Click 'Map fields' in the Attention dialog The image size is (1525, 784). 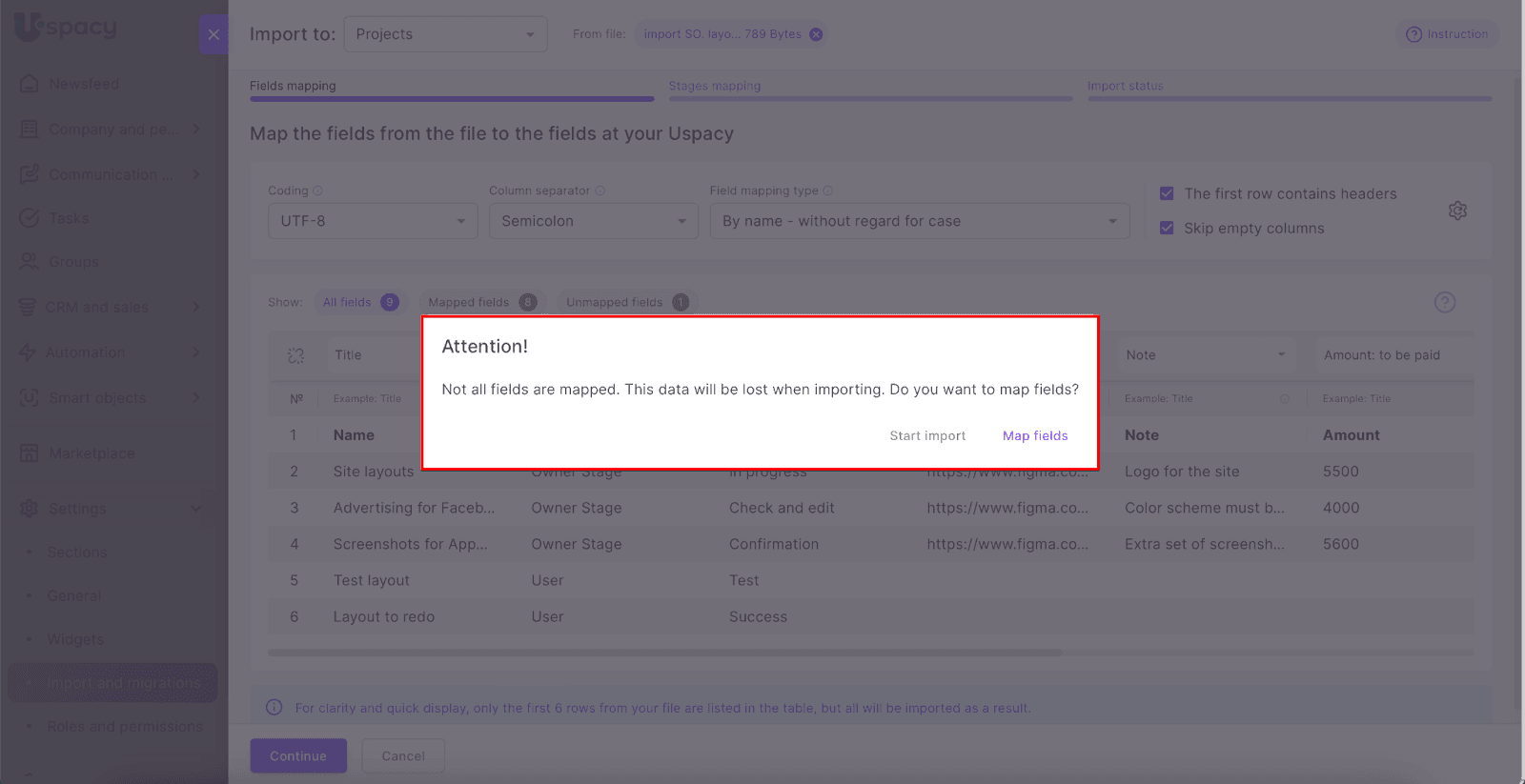1035,435
